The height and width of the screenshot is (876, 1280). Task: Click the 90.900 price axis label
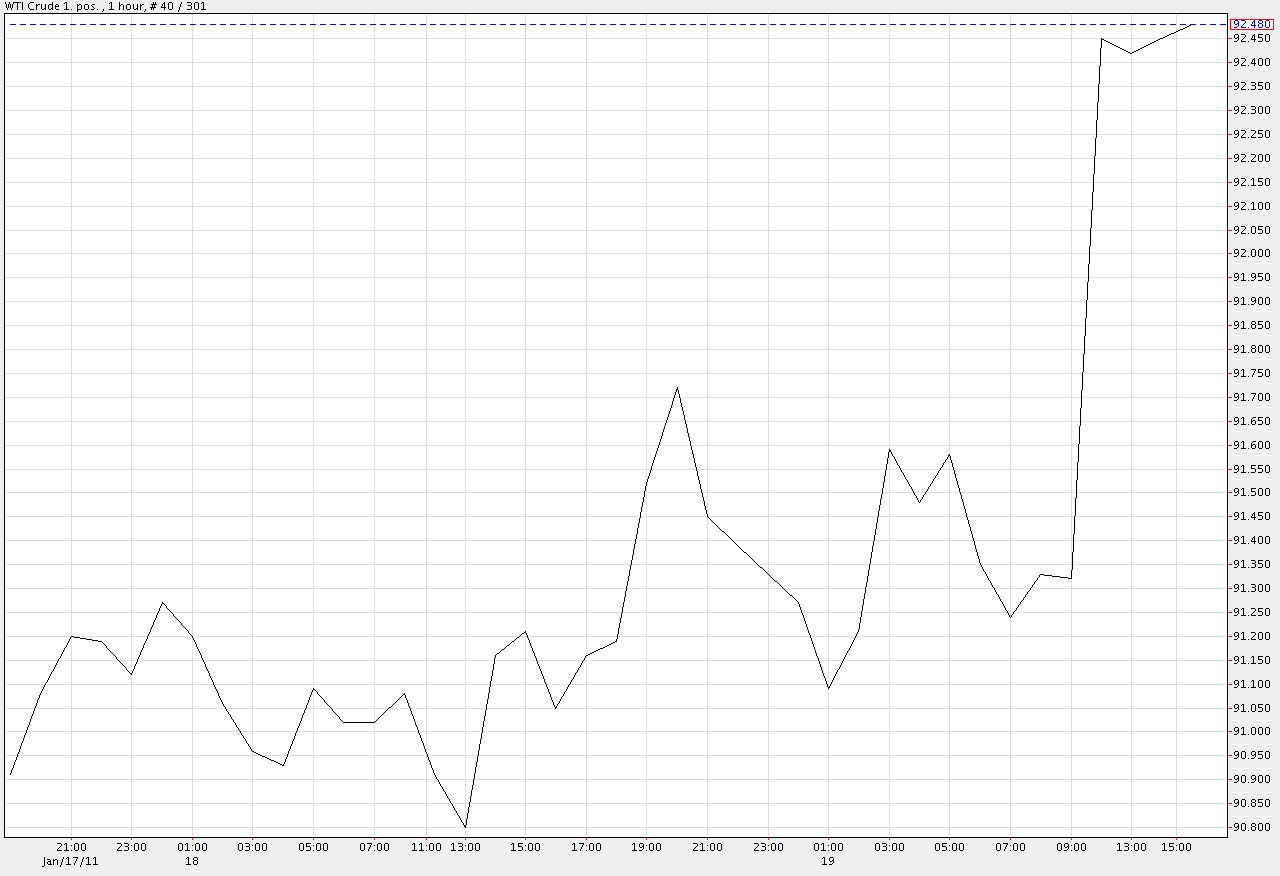pos(1251,779)
